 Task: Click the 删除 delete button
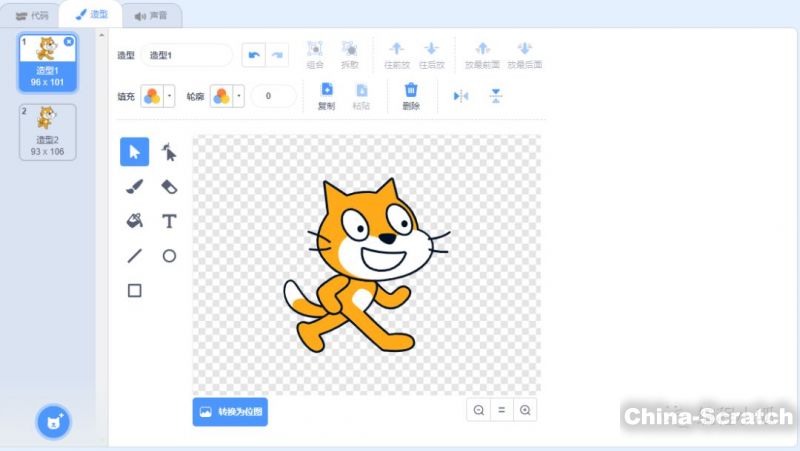[410, 96]
